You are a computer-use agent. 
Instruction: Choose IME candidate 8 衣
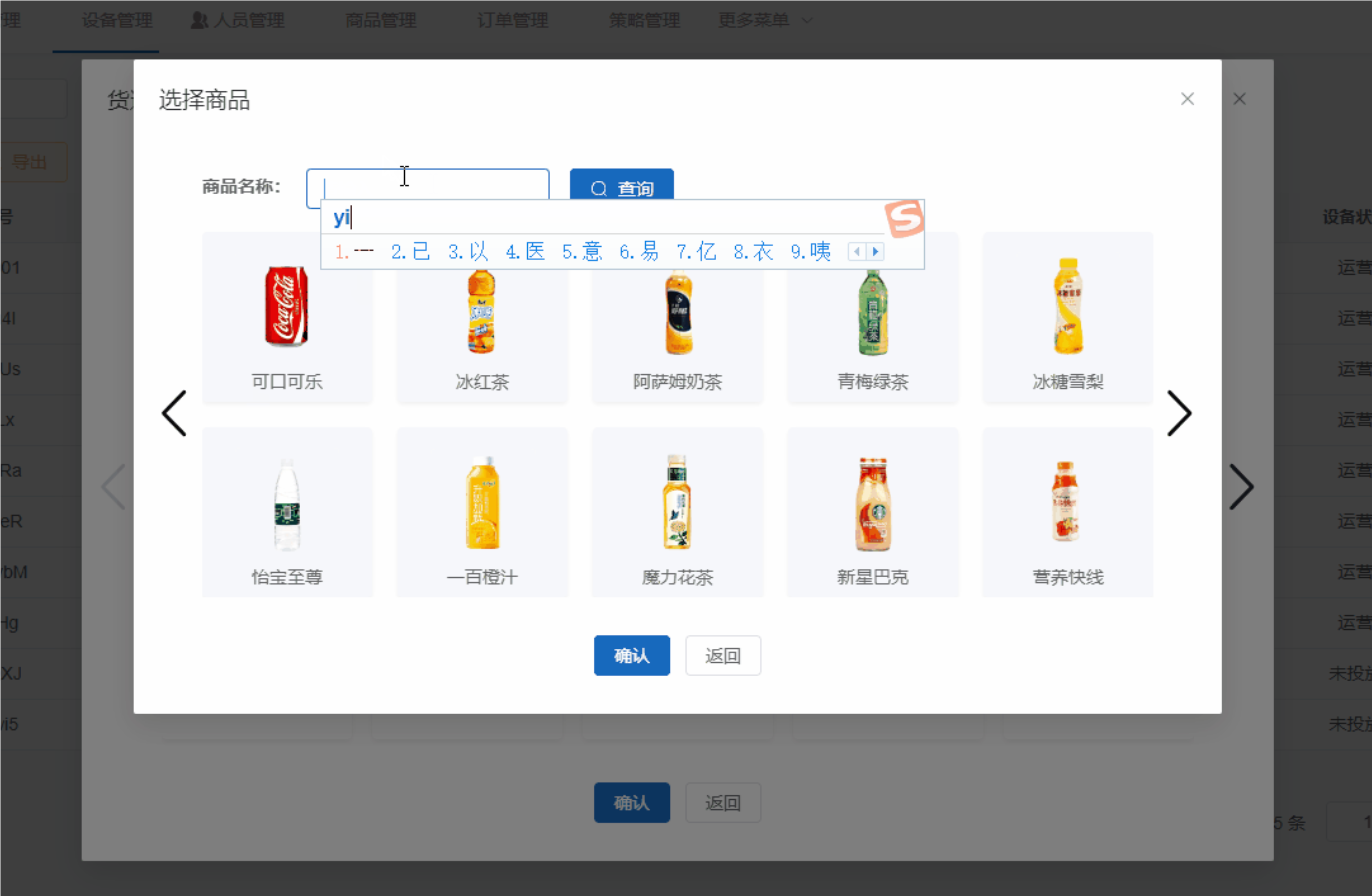point(753,252)
